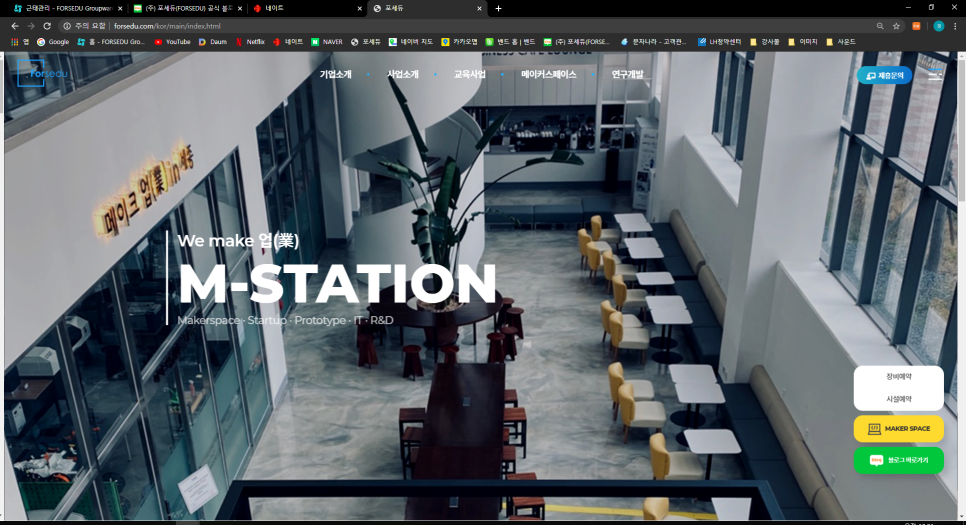Bookmark this page with the star icon
Viewport: 966px width, 525px height.
[x=896, y=26]
